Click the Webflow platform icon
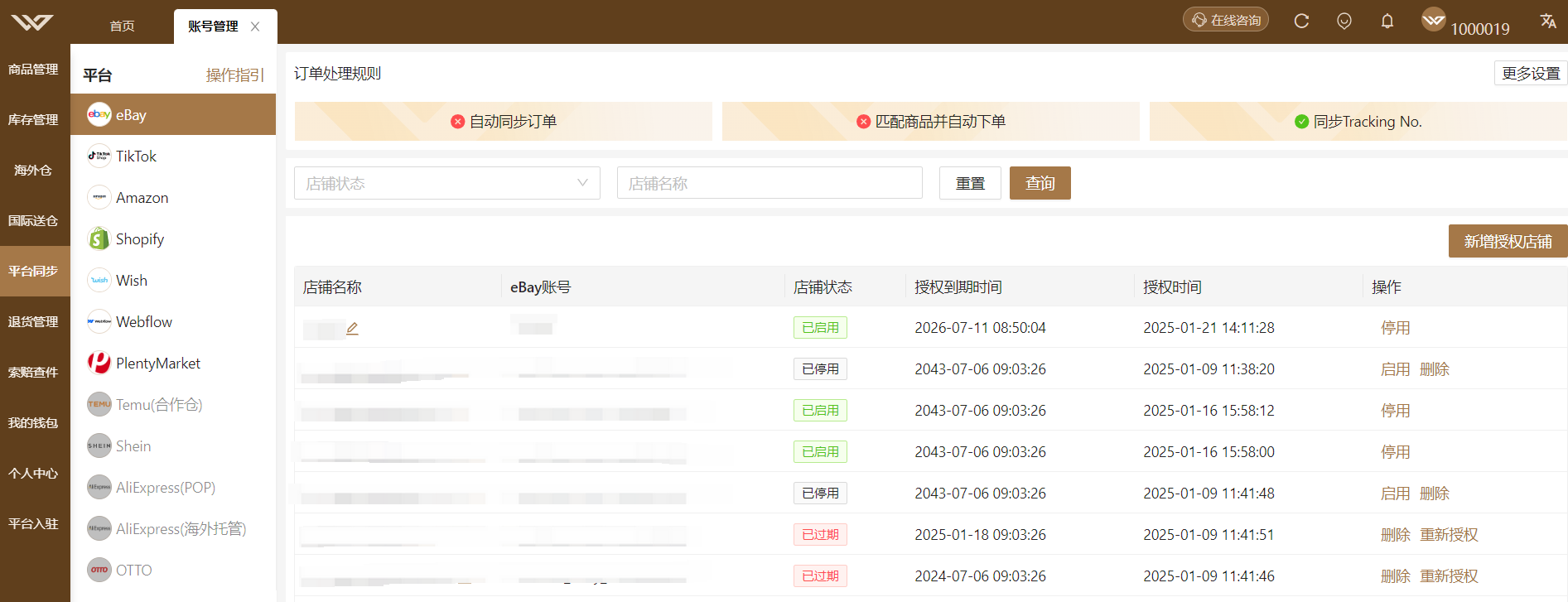This screenshot has width=1568, height=602. [99, 321]
